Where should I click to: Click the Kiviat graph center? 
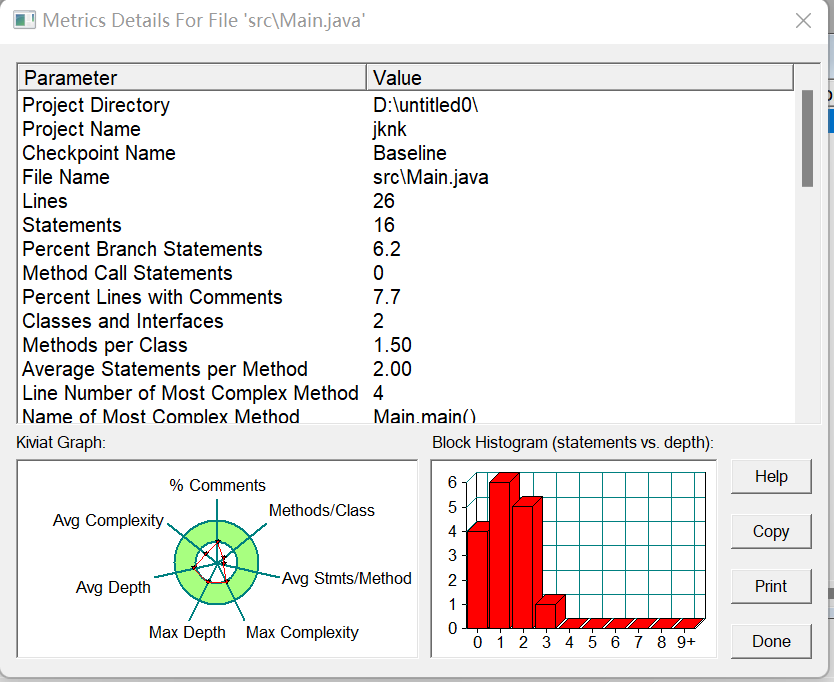[217, 562]
